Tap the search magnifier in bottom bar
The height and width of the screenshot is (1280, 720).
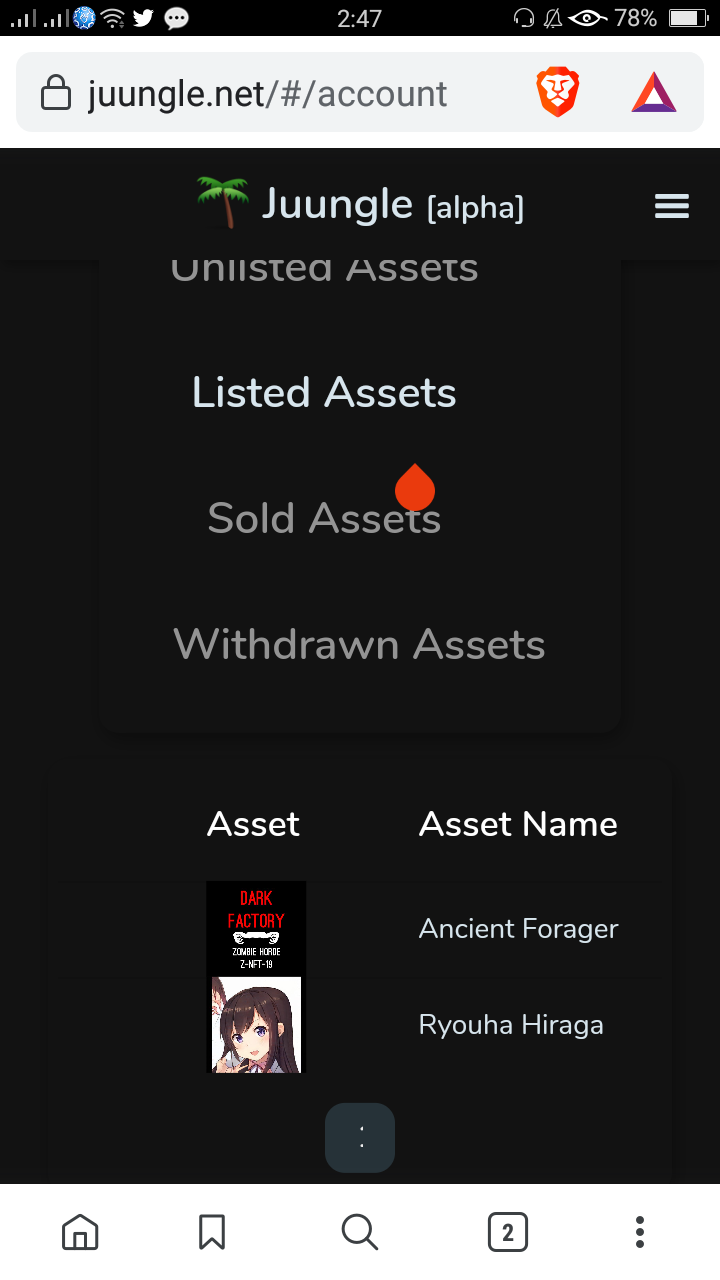360,1232
